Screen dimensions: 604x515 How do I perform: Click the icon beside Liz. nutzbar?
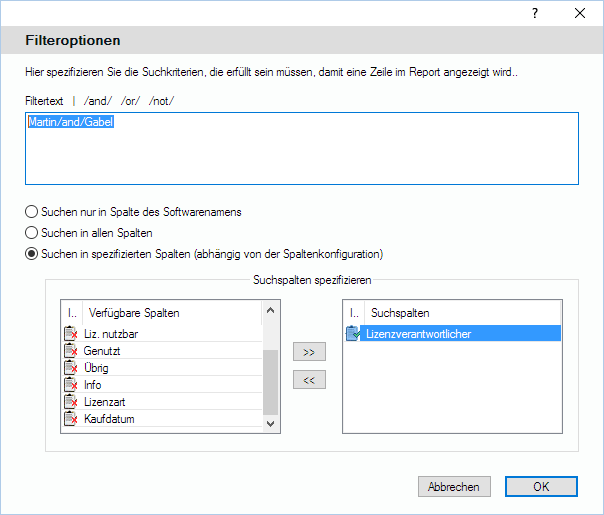70,334
